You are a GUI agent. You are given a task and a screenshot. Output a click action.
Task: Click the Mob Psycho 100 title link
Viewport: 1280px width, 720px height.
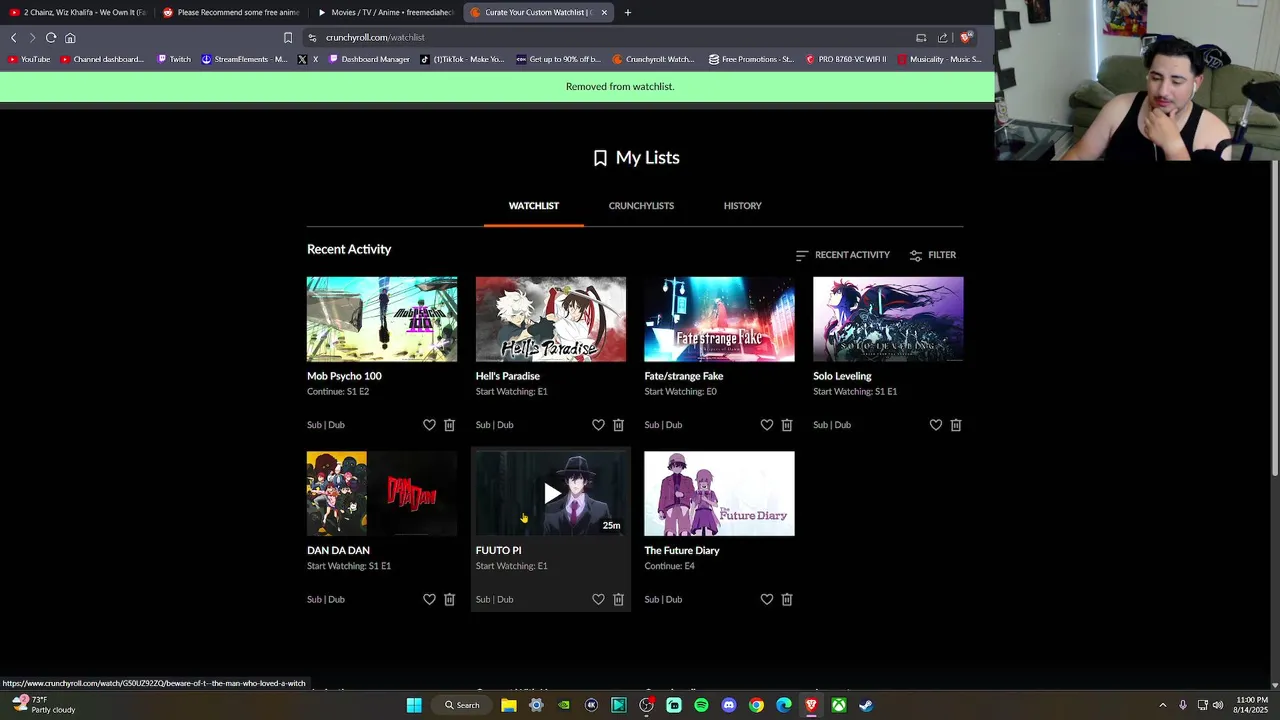(344, 376)
